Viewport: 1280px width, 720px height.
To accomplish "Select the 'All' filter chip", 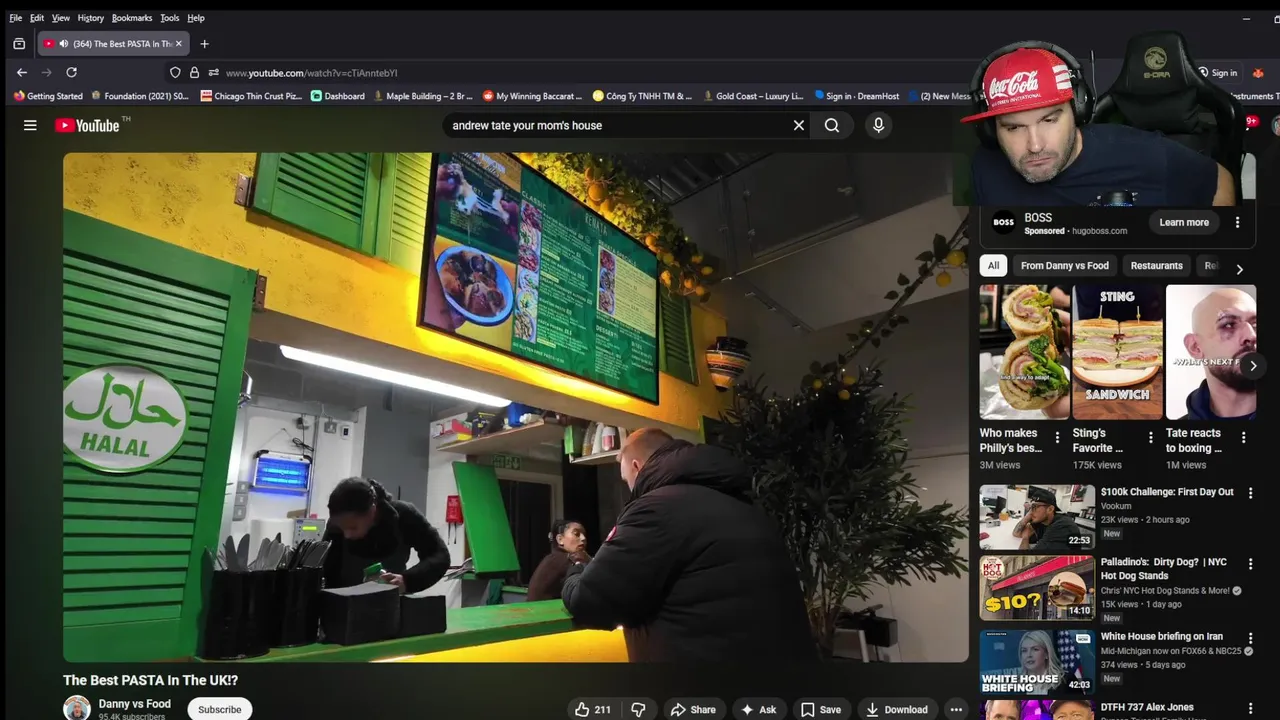I will pyautogui.click(x=993, y=265).
